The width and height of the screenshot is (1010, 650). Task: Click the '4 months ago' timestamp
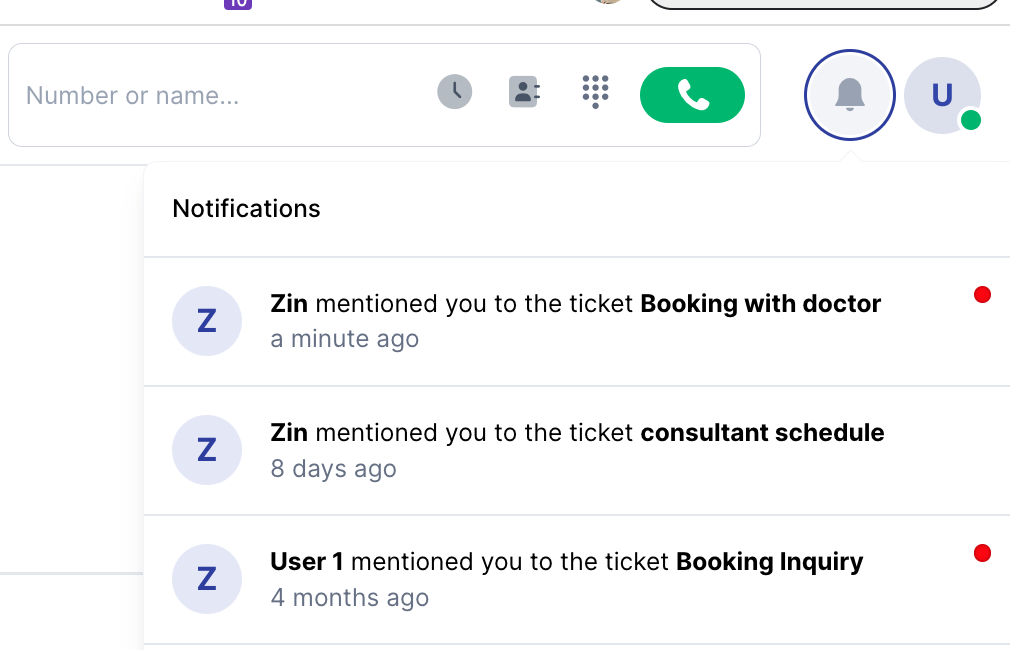coord(349,598)
